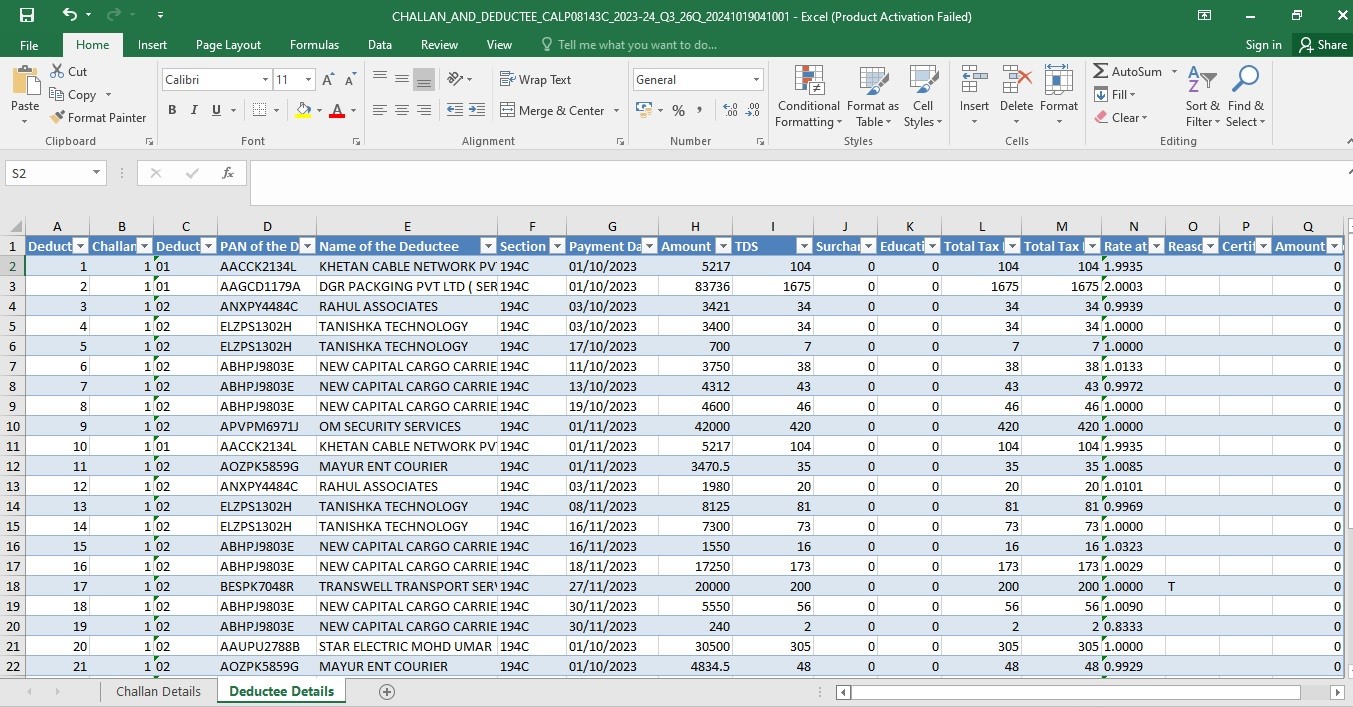Viewport: 1353px width, 707px height.
Task: Apply Percent Style icon
Action: click(678, 110)
